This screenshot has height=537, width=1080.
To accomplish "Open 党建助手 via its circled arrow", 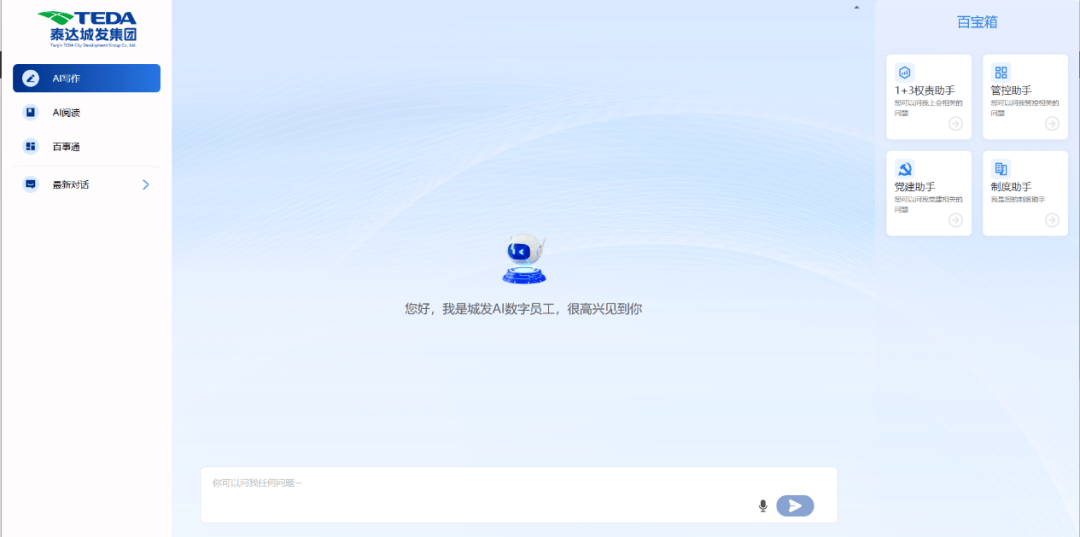I will click(x=955, y=220).
